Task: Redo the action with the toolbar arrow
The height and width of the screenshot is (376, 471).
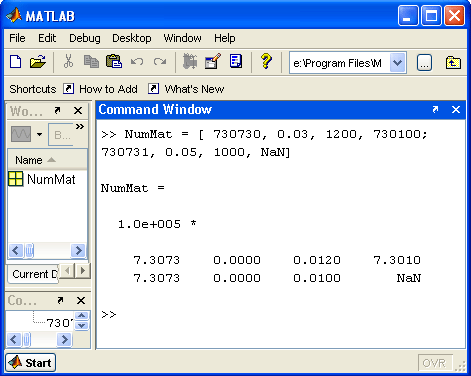Action: pyautogui.click(x=160, y=62)
